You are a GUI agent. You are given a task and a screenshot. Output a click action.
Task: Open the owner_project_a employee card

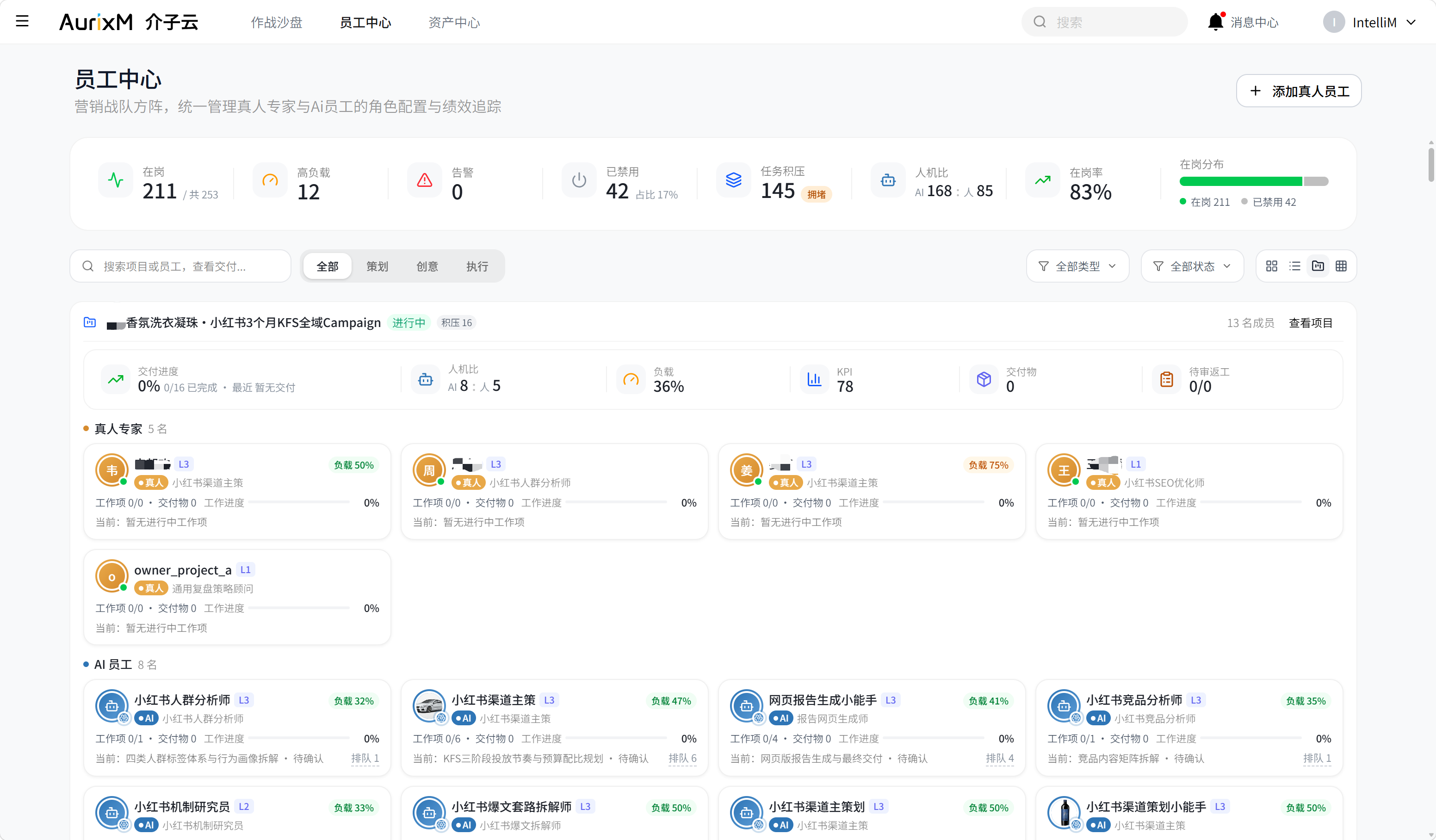point(237,597)
